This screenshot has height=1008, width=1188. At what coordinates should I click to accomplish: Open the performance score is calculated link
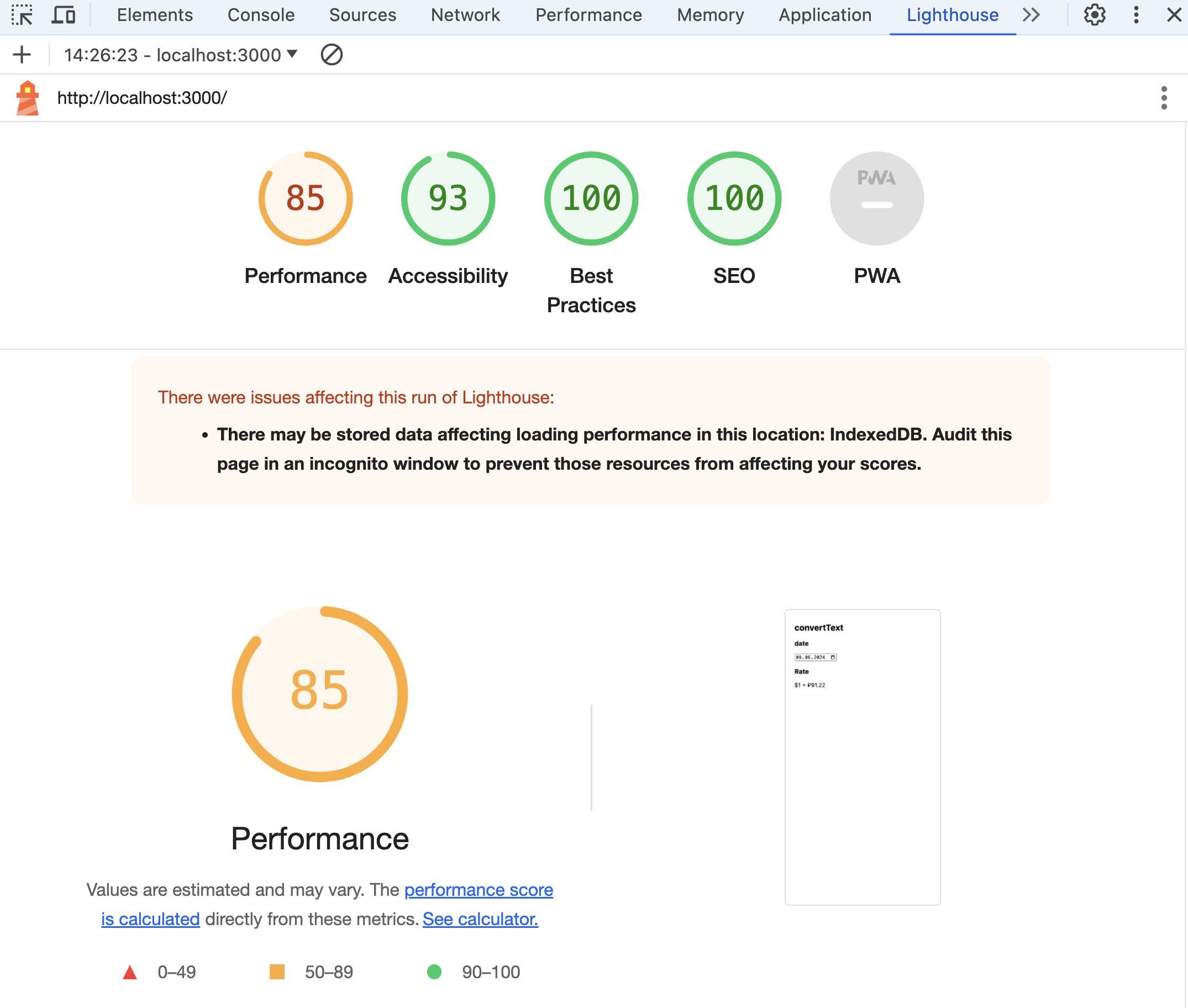pyautogui.click(x=479, y=890)
